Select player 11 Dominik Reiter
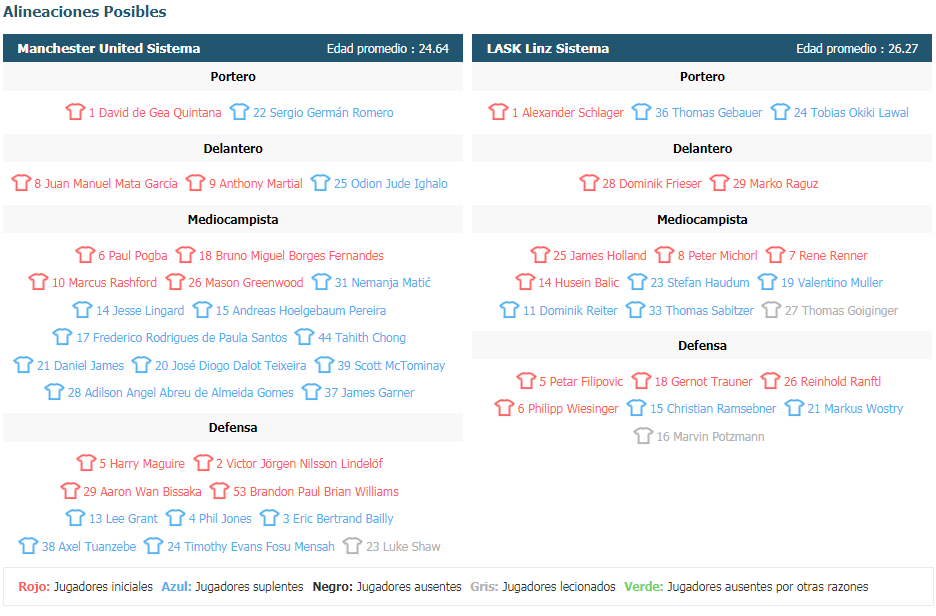 click(x=570, y=311)
